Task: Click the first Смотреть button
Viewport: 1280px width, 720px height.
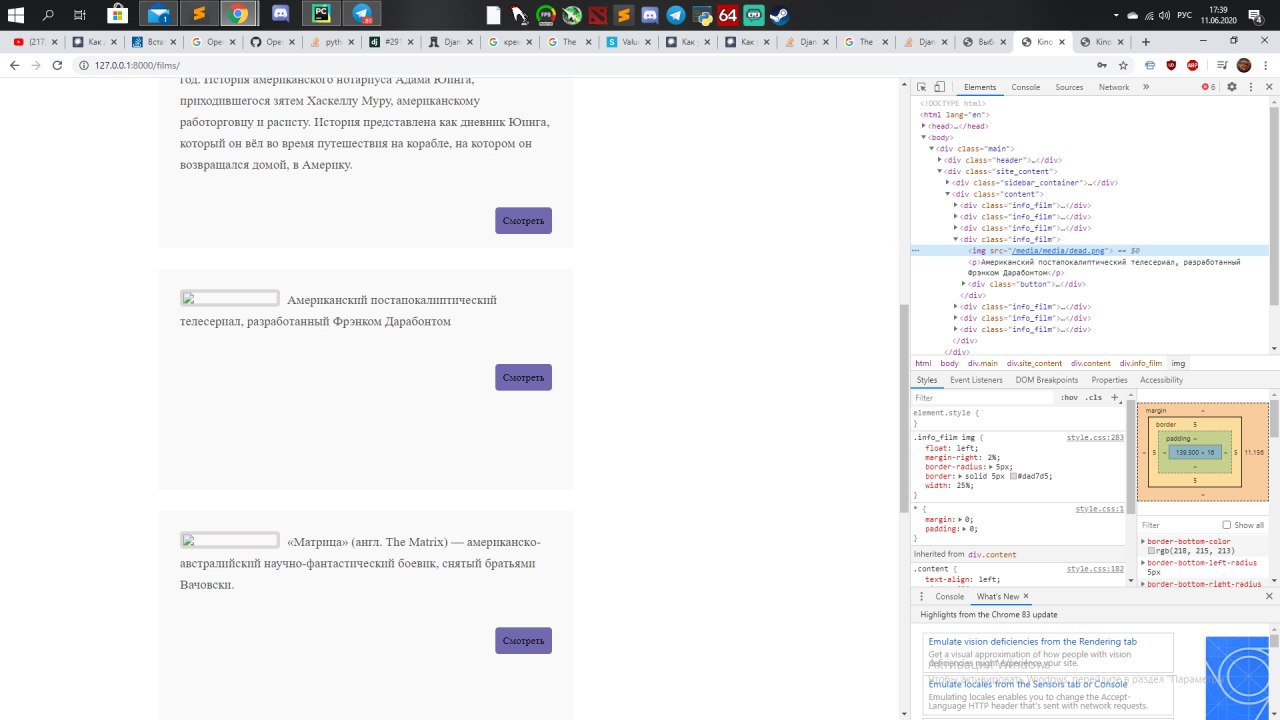Action: 523,220
